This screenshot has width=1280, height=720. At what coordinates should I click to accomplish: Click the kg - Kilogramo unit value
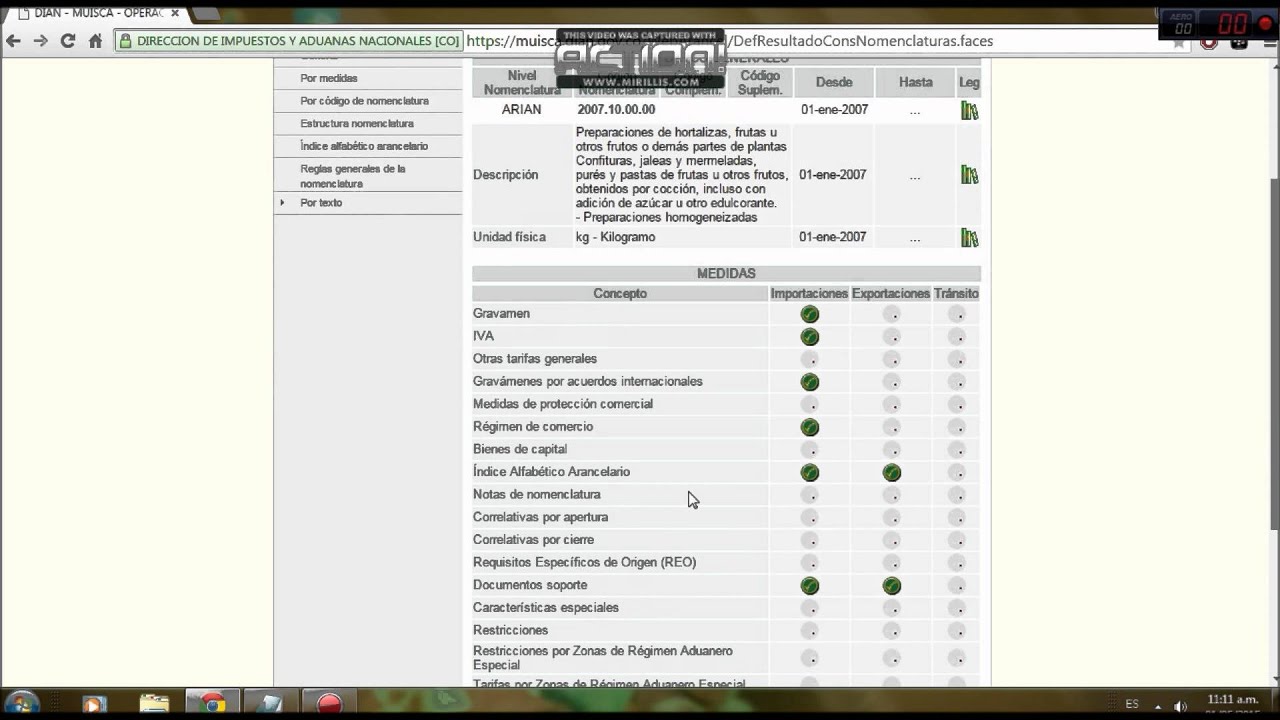coord(616,237)
